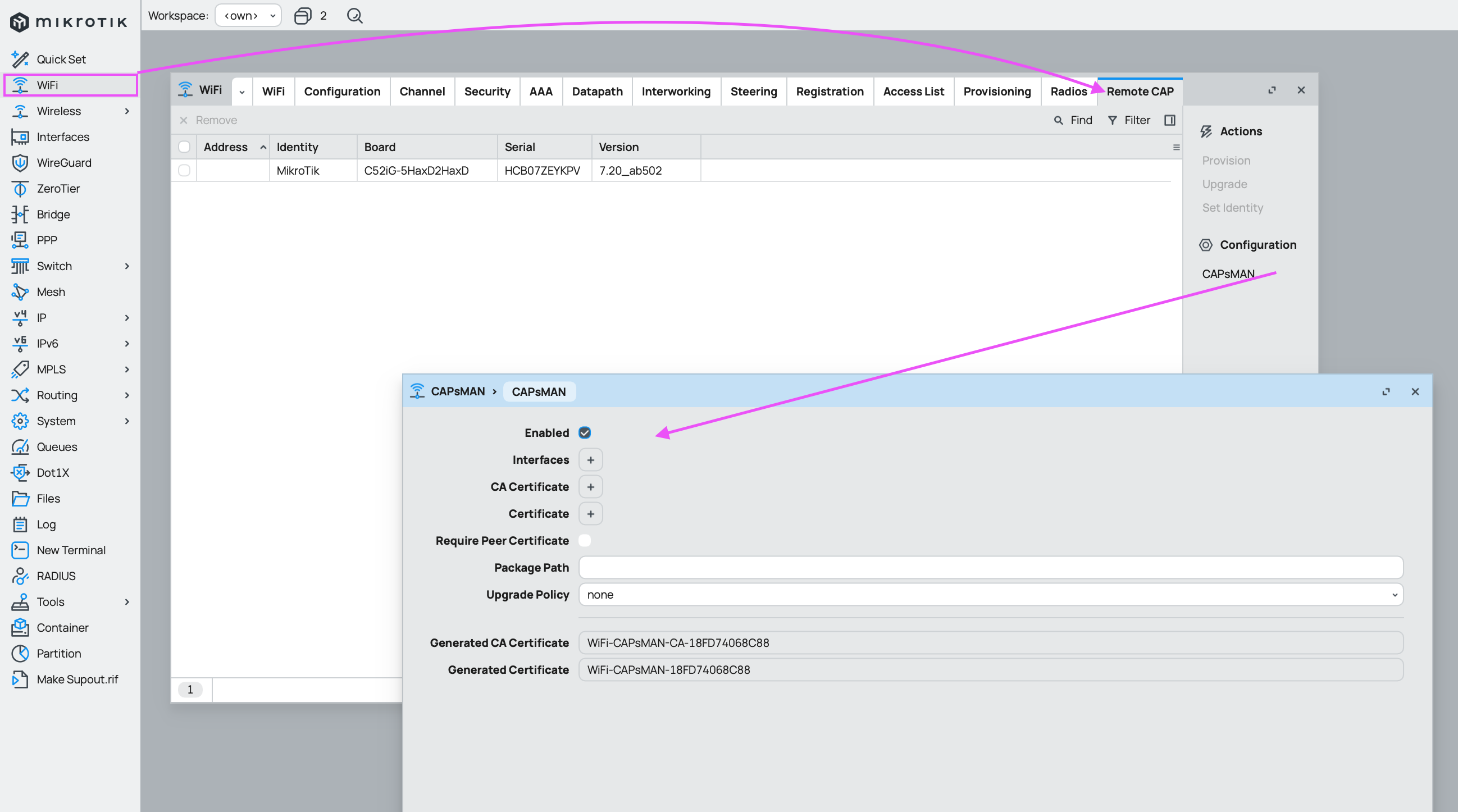
Task: Add a CA Certificate with plus button
Action: point(590,487)
